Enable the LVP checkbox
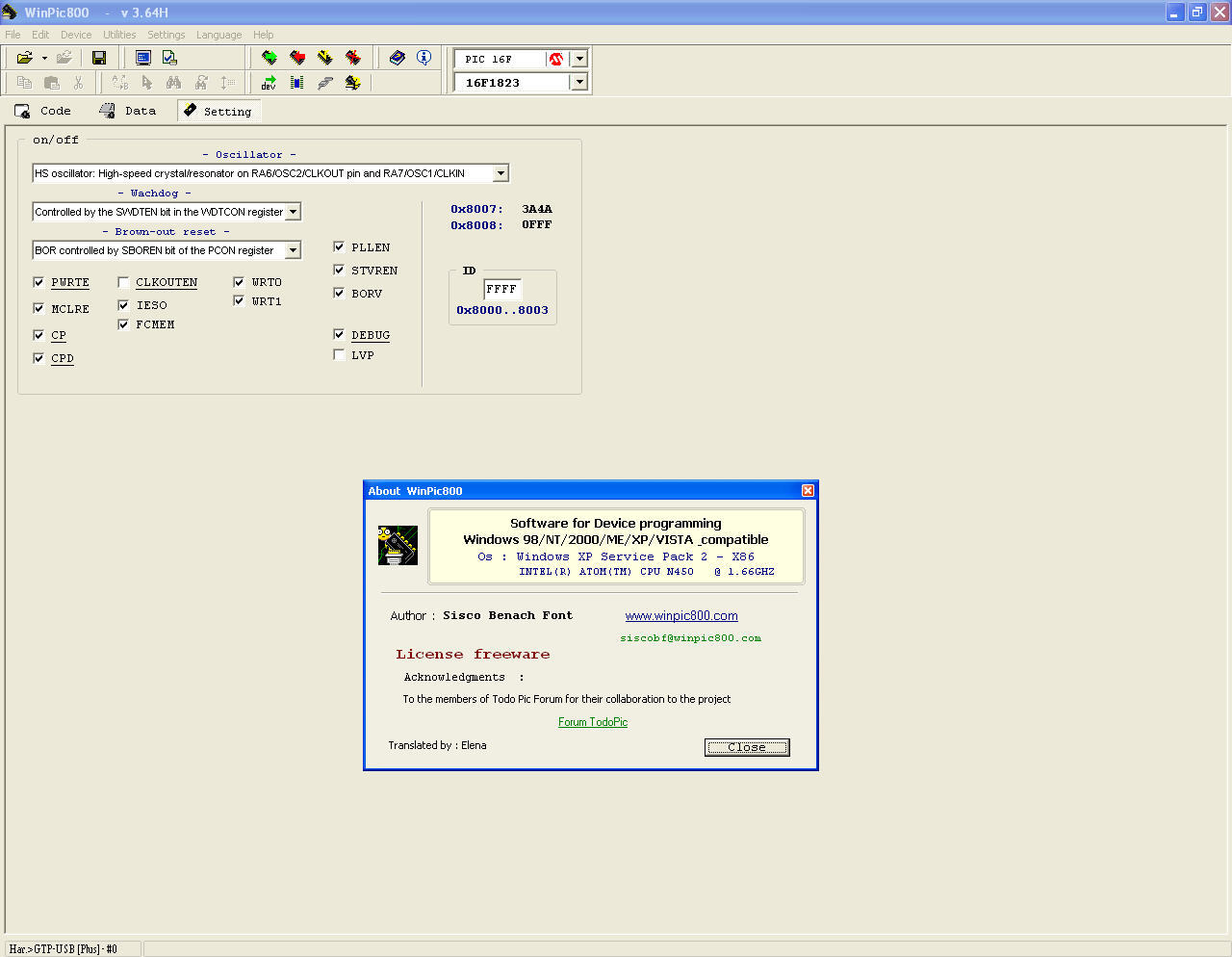The image size is (1232, 957). click(x=339, y=354)
